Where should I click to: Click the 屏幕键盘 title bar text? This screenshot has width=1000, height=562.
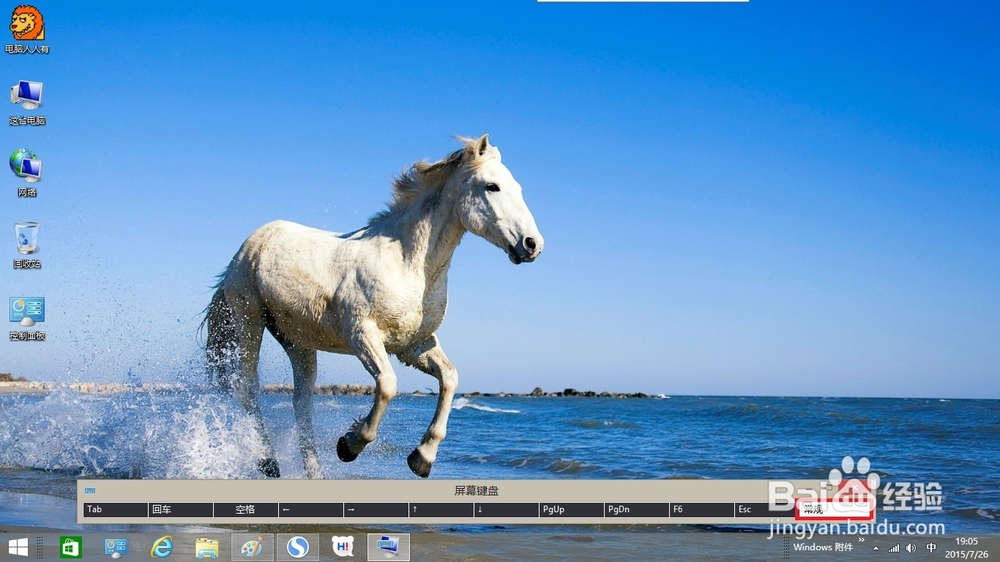(476, 491)
